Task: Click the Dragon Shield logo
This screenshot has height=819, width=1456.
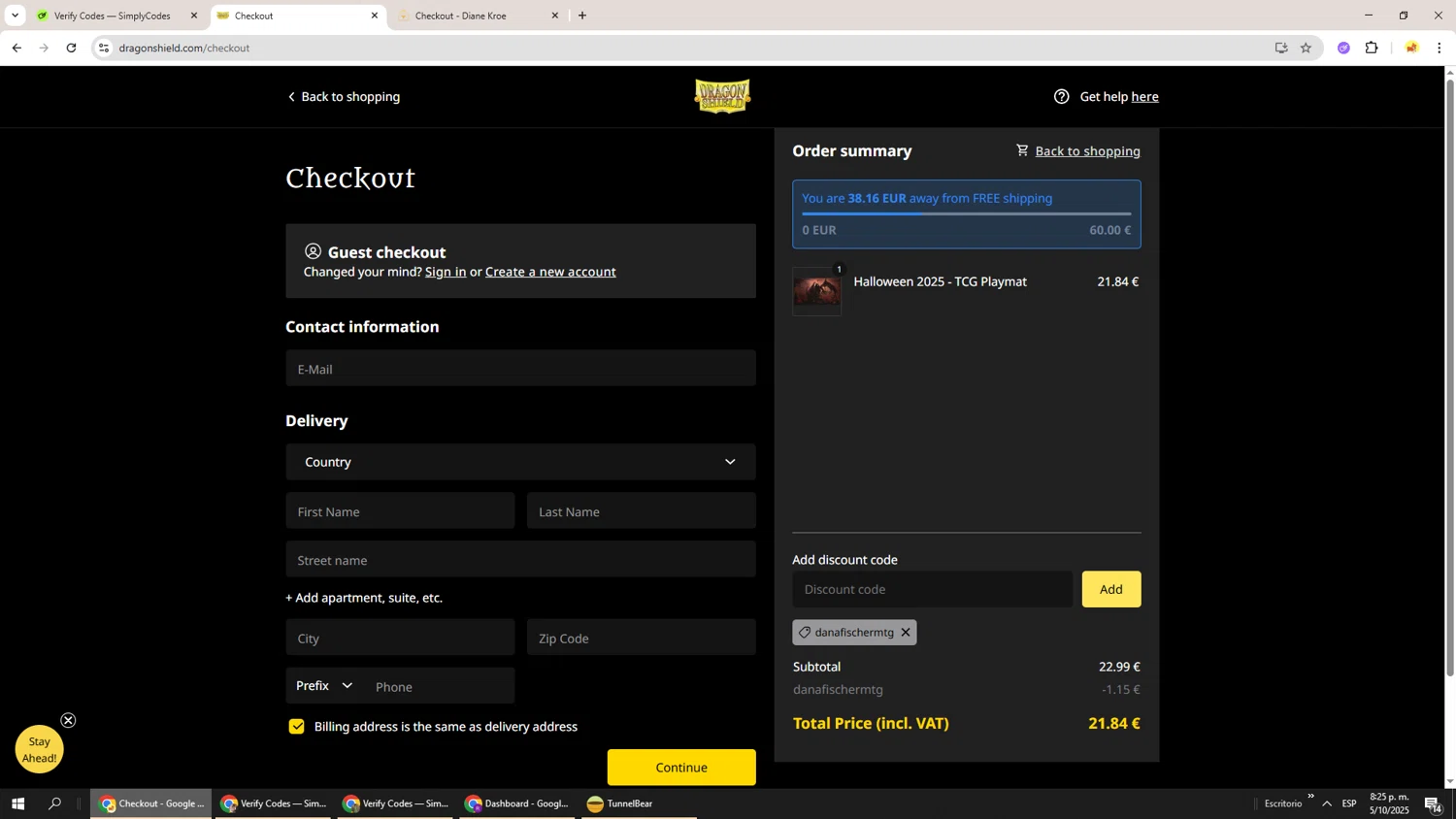Action: [x=723, y=96]
